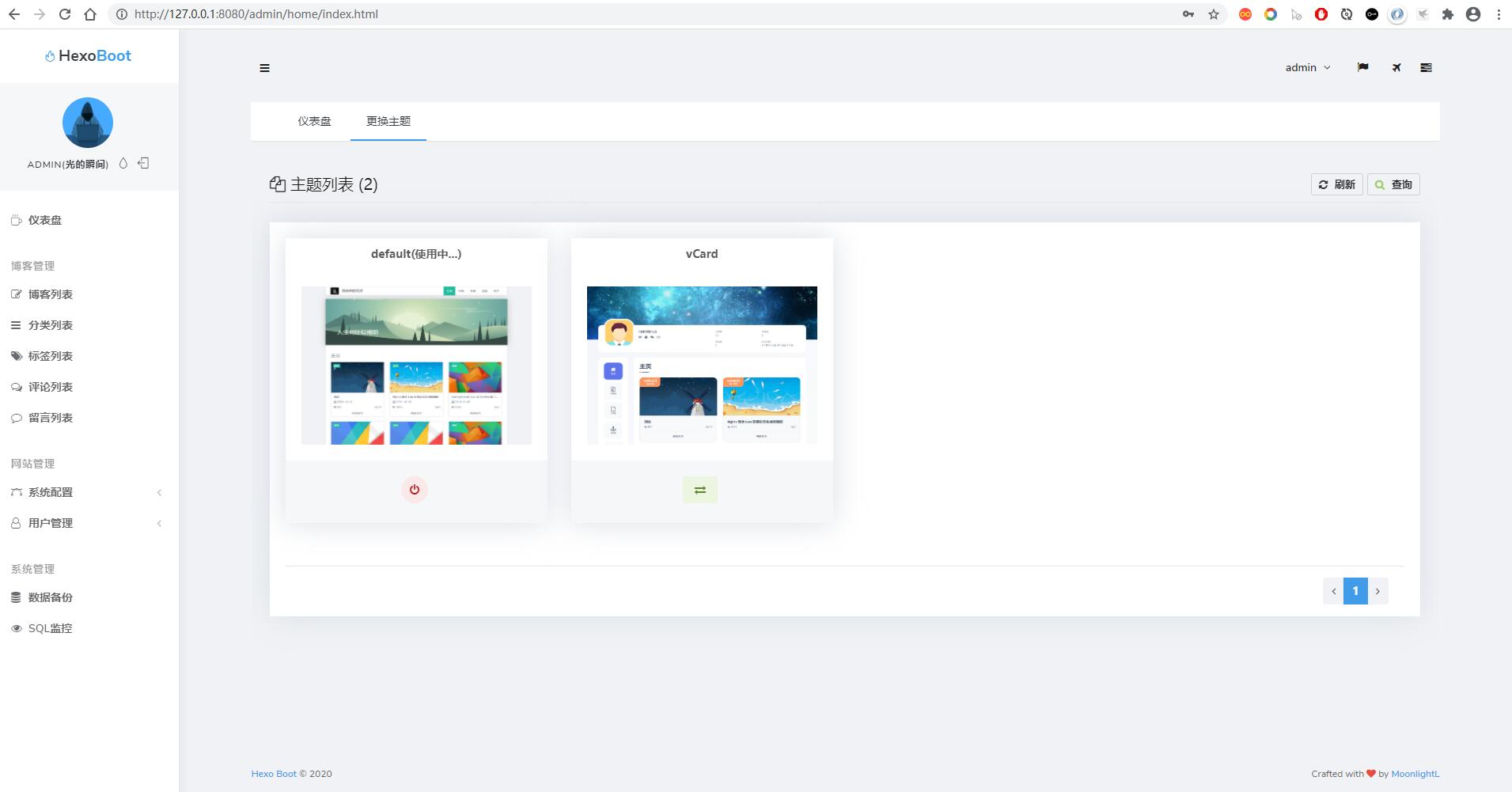Click the water drop icon near ADMIN
Screen dimensions: 1512x792
point(123,163)
